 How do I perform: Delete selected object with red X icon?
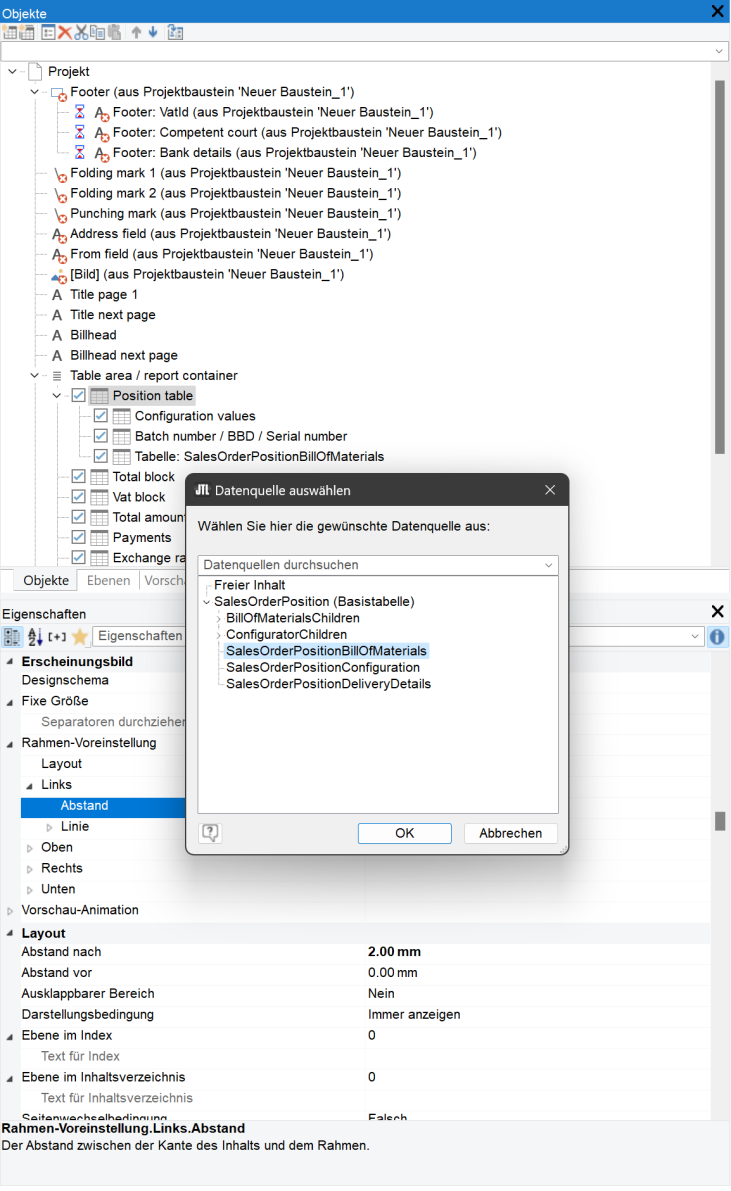pyautogui.click(x=65, y=33)
